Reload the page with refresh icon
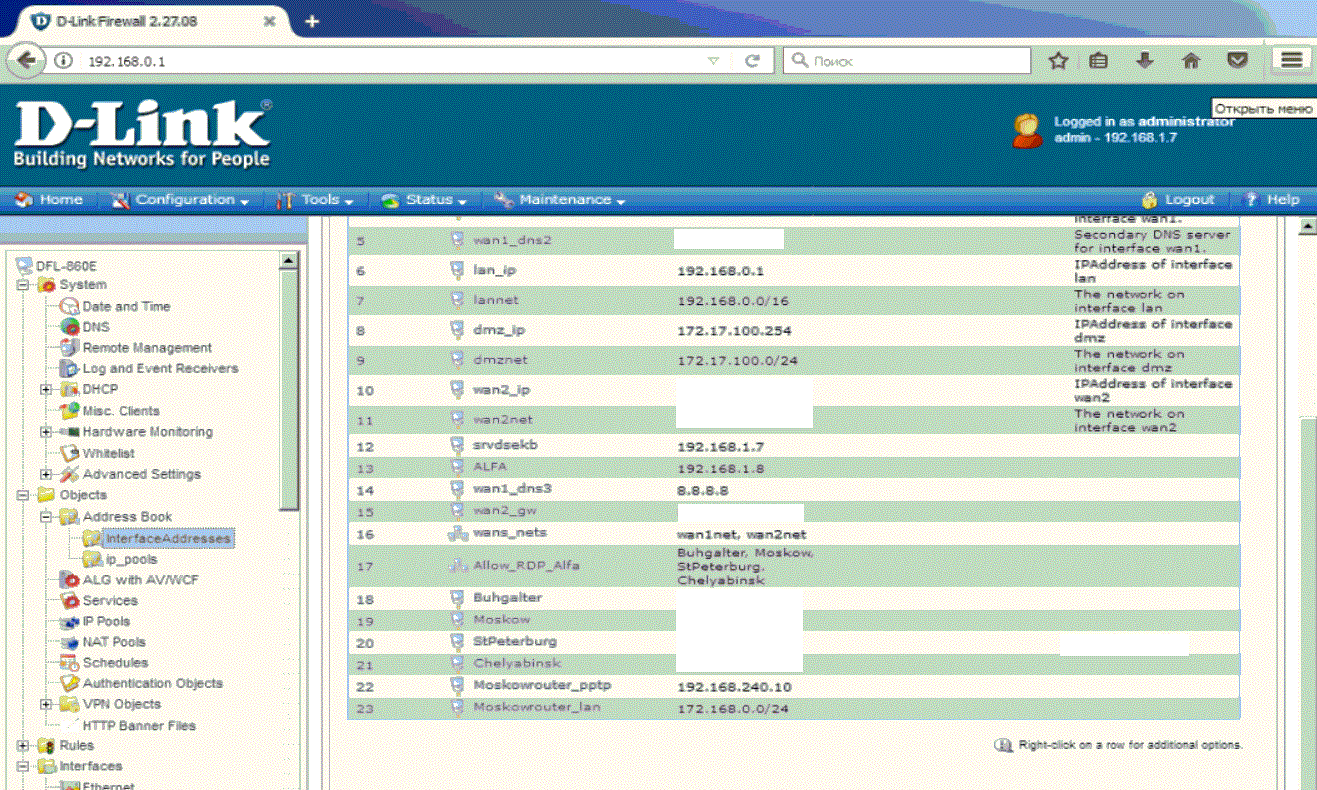 753,61
